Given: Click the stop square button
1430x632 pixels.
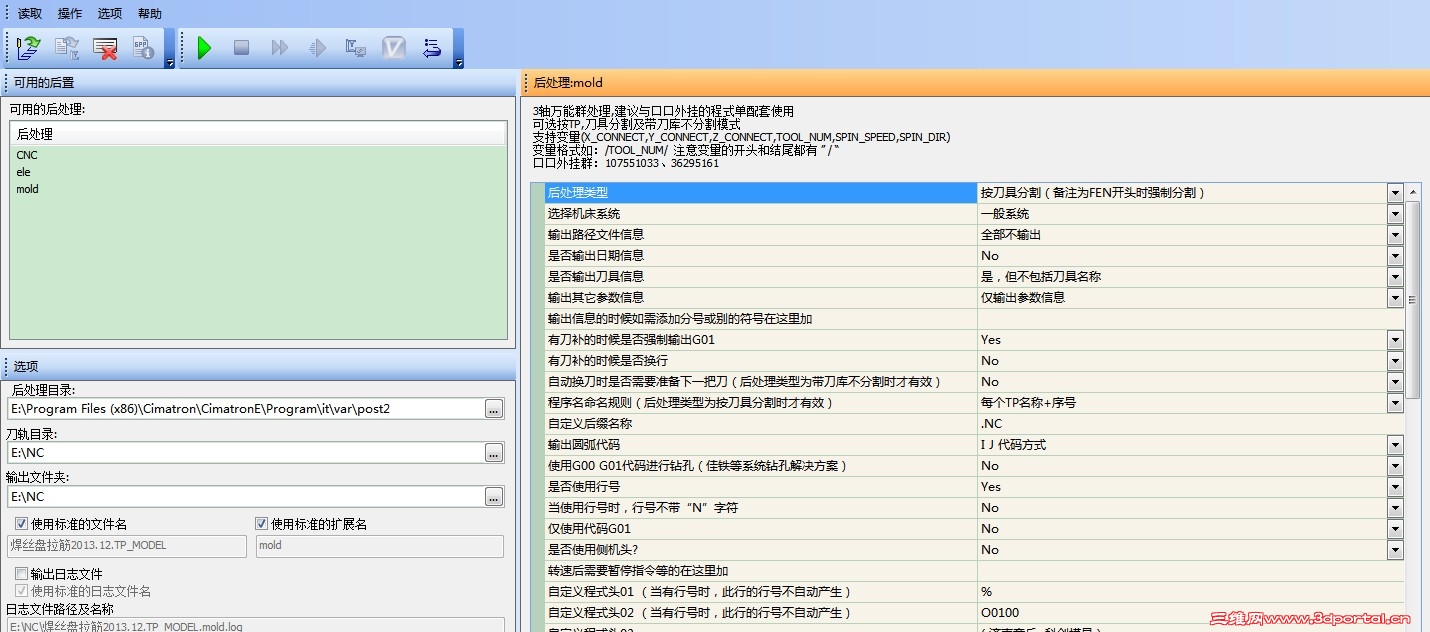Looking at the screenshot, I should click(241, 48).
